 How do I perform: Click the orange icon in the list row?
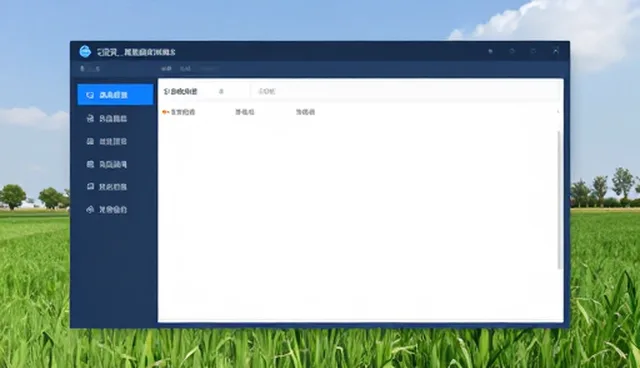click(x=165, y=112)
